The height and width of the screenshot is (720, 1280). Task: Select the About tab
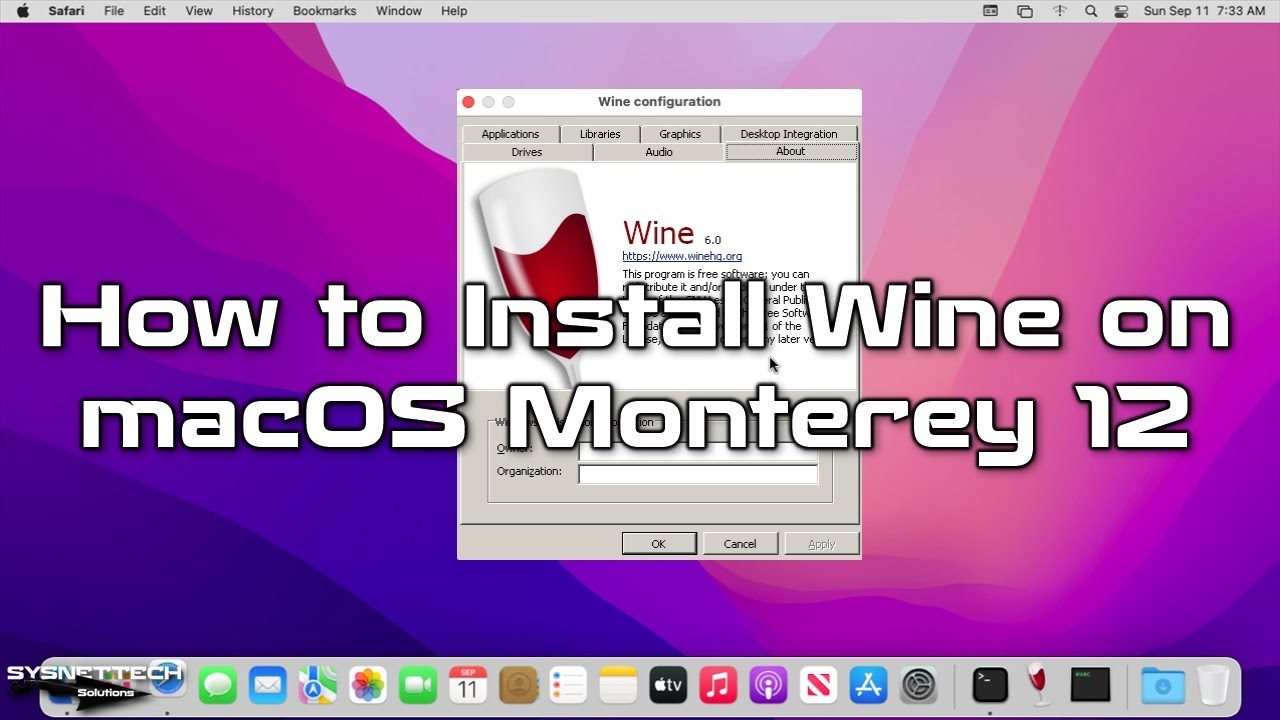tap(791, 152)
